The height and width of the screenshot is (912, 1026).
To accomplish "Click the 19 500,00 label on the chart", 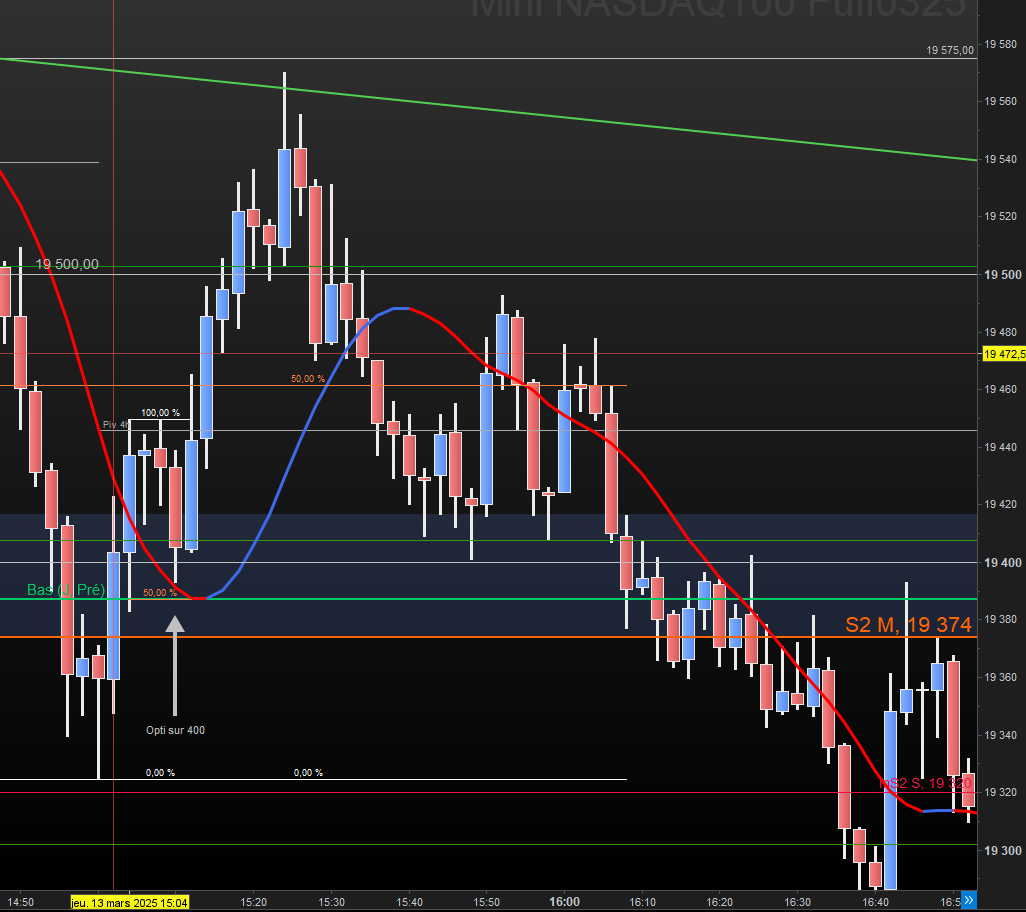I will point(67,264).
